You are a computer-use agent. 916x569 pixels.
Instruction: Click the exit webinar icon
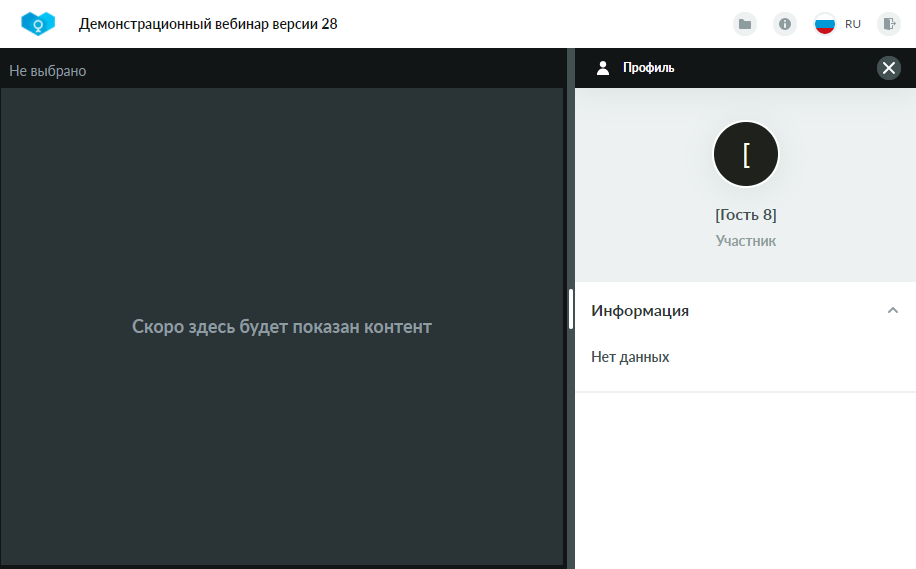pyautogui.click(x=889, y=24)
